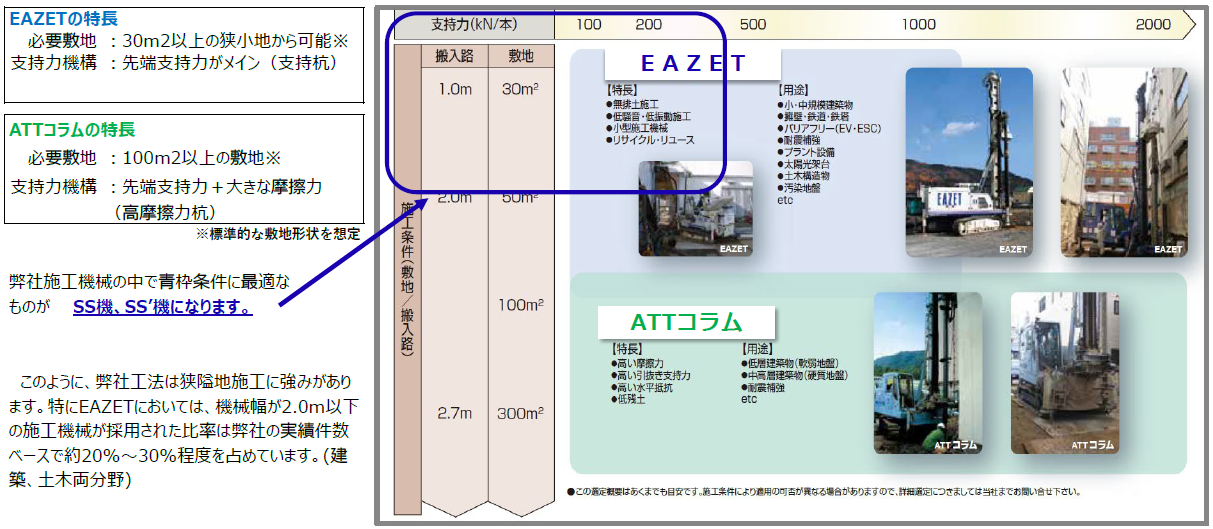Click the small EAZET machine photo under the features

695,208
